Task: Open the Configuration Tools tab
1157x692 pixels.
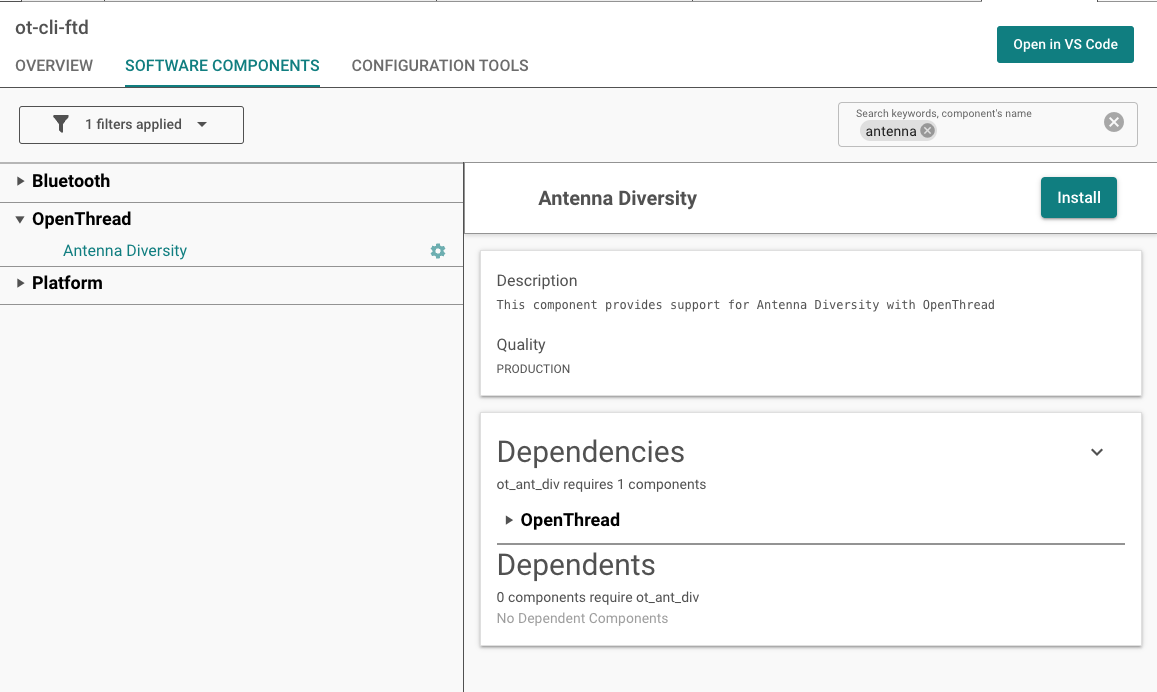Action: point(440,66)
